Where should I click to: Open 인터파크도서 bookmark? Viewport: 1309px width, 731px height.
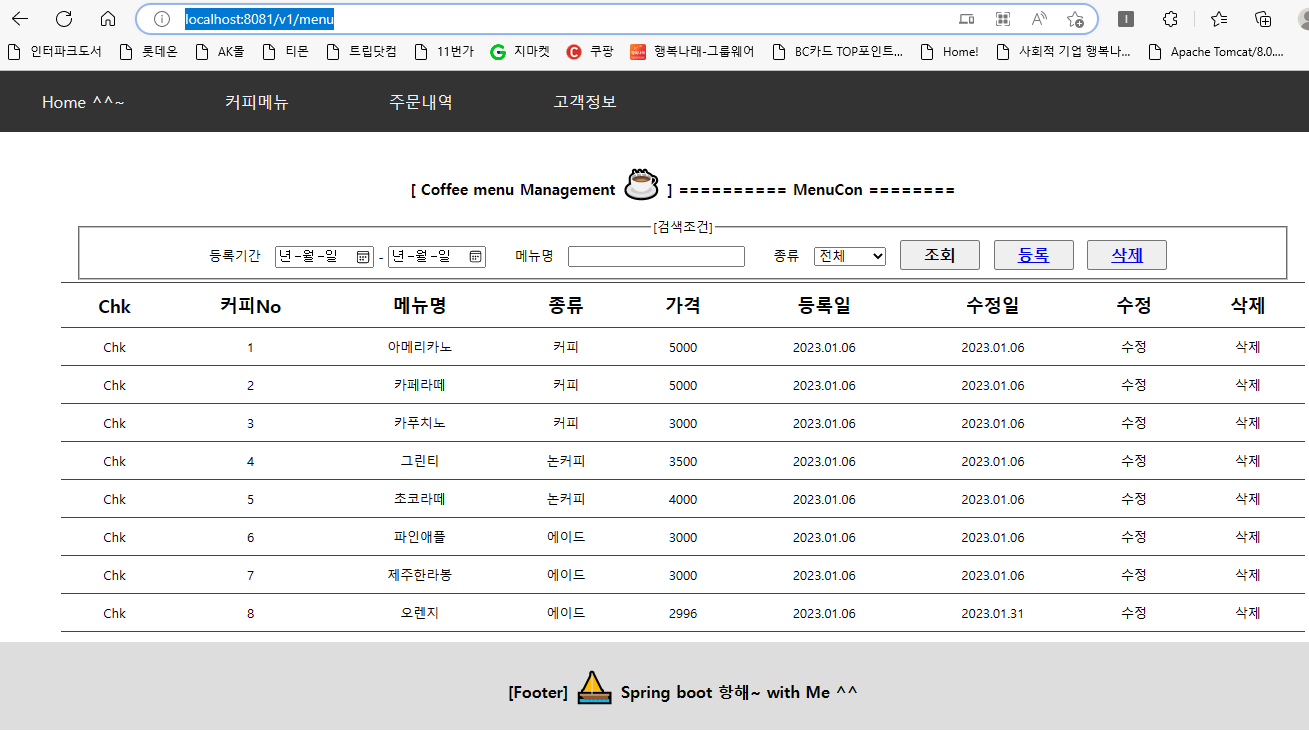55,52
